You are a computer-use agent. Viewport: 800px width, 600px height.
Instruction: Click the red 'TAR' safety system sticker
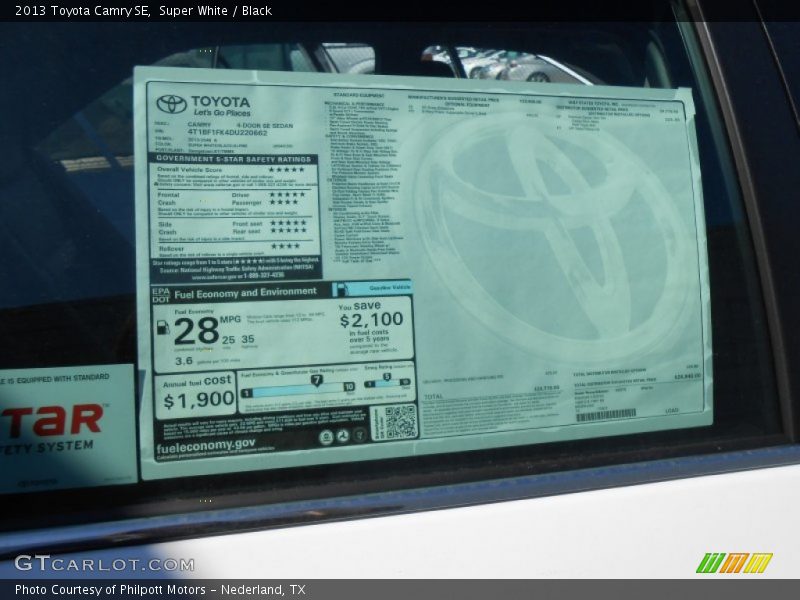click(x=53, y=420)
